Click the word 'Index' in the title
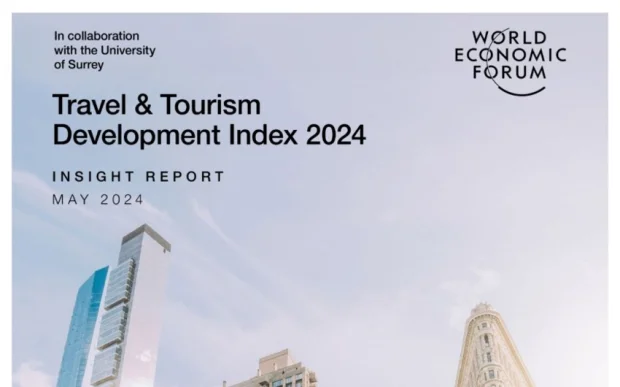The image size is (620, 387). click(x=263, y=134)
